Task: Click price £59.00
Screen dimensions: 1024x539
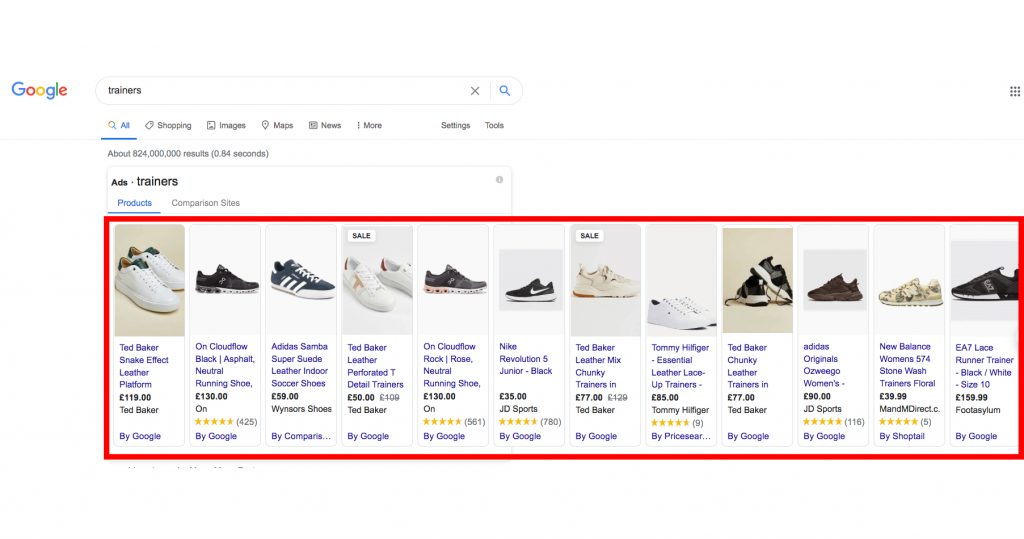Action: (285, 396)
